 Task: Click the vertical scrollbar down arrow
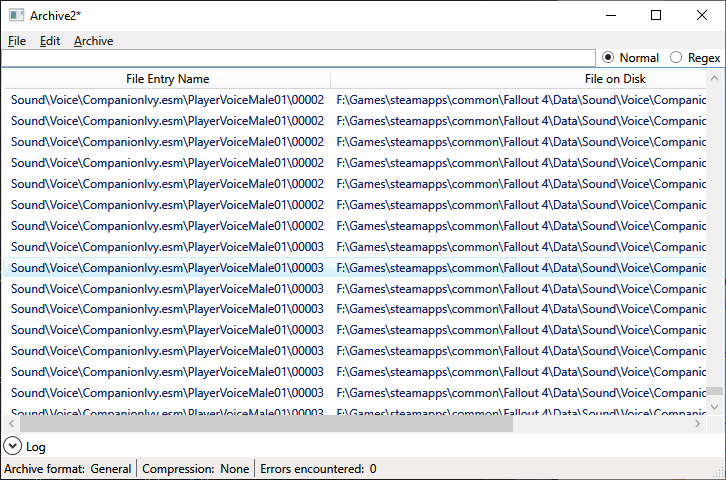pos(714,407)
